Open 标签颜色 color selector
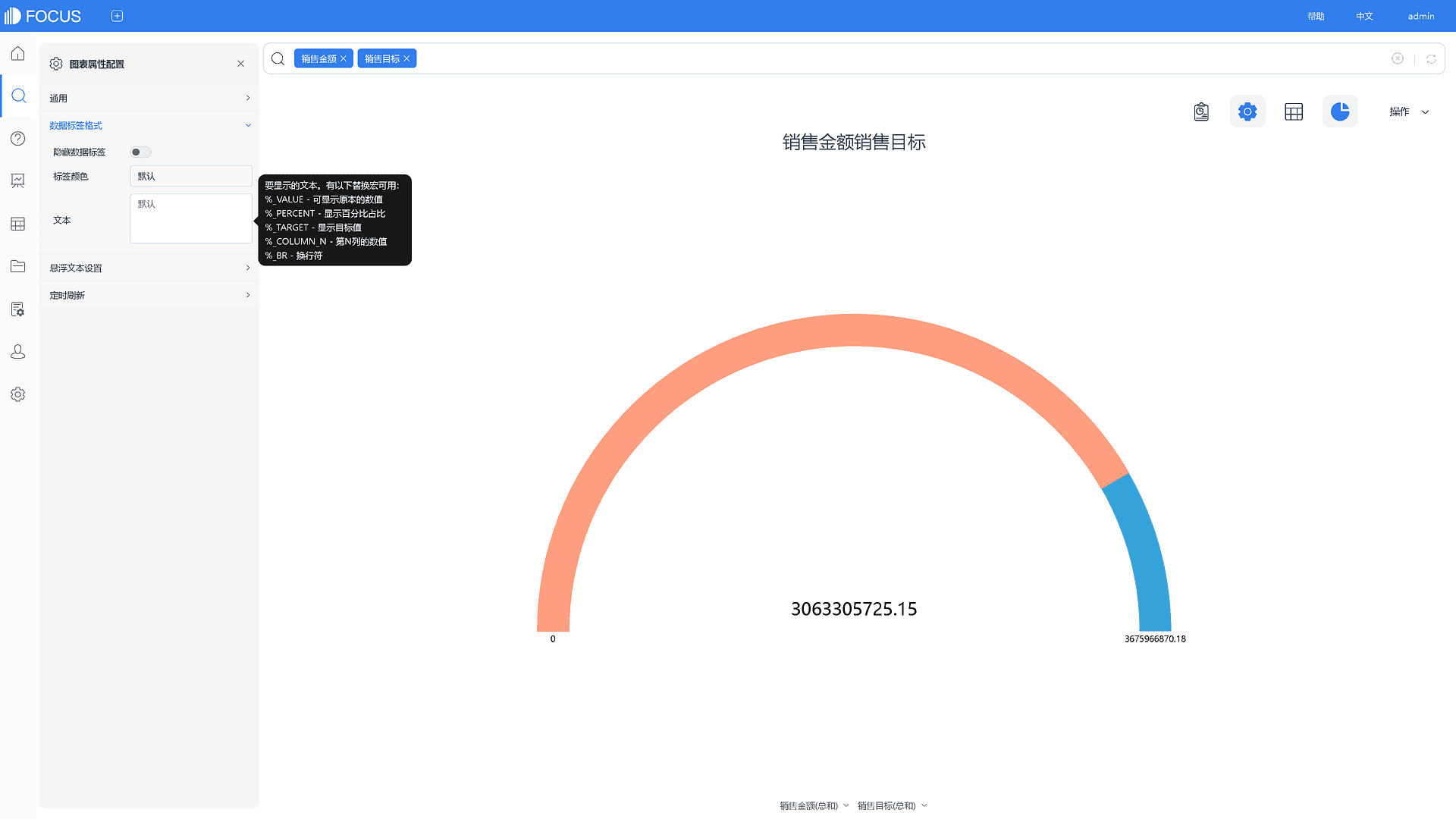The width and height of the screenshot is (1456, 819). point(191,176)
